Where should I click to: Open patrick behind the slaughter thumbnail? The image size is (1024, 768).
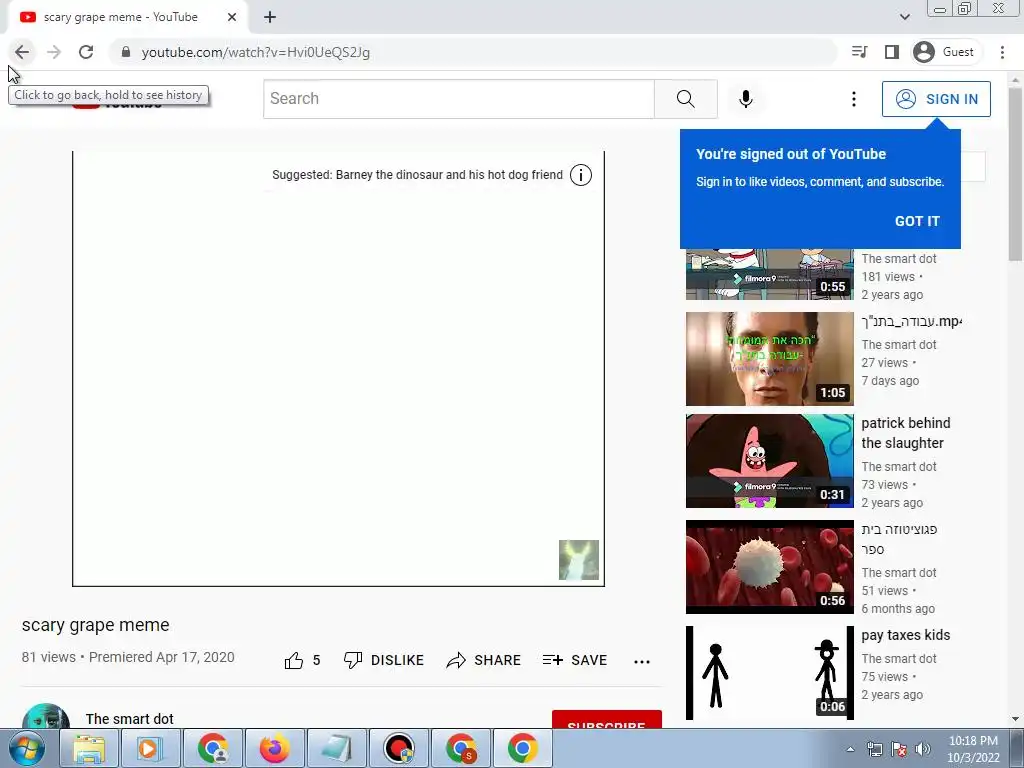[769, 460]
